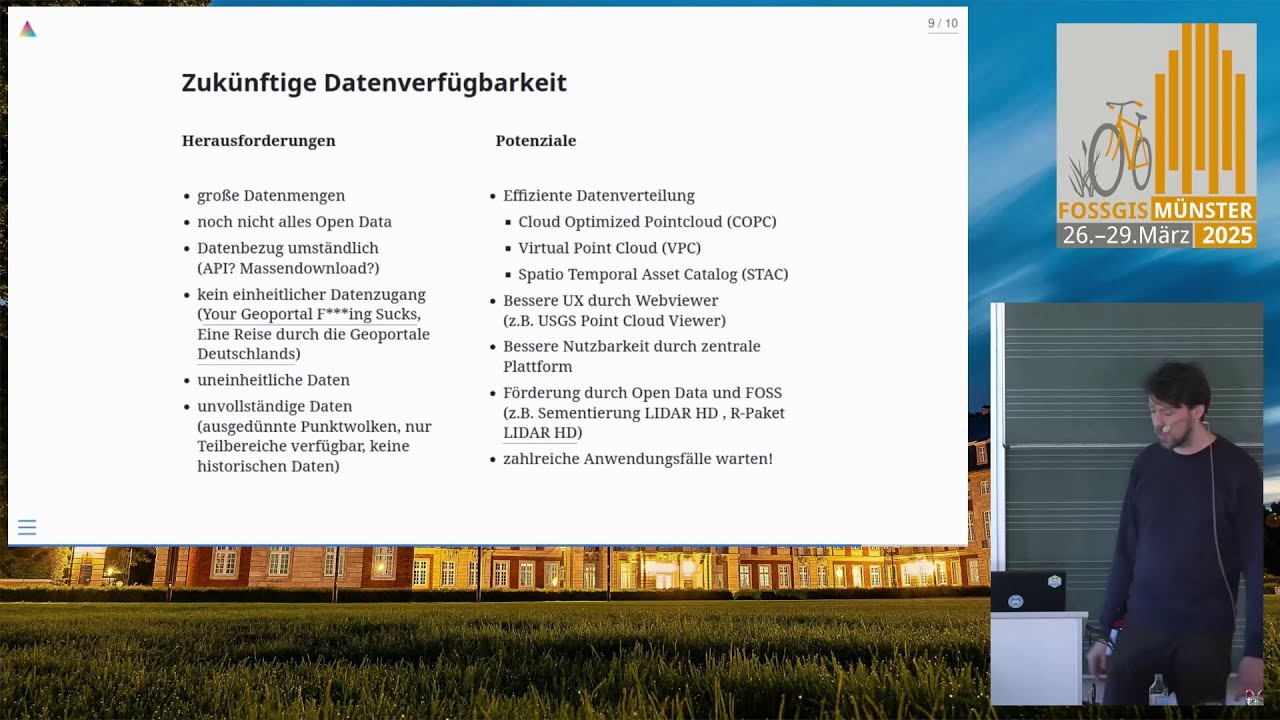The width and height of the screenshot is (1280, 720).
Task: Open the R-Paket LIDAR HD link
Action: 644,423
